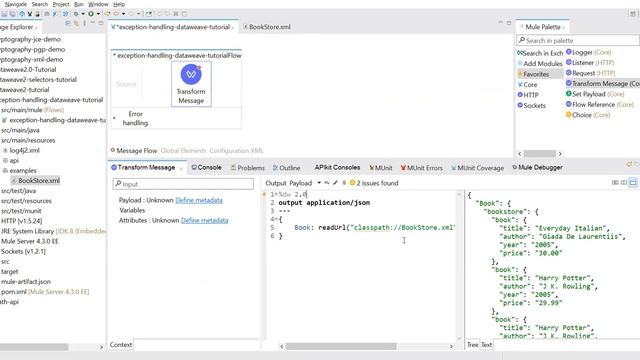Click the edit pencil icon next to Output Payload
The height and width of the screenshot is (360, 640).
(335, 183)
